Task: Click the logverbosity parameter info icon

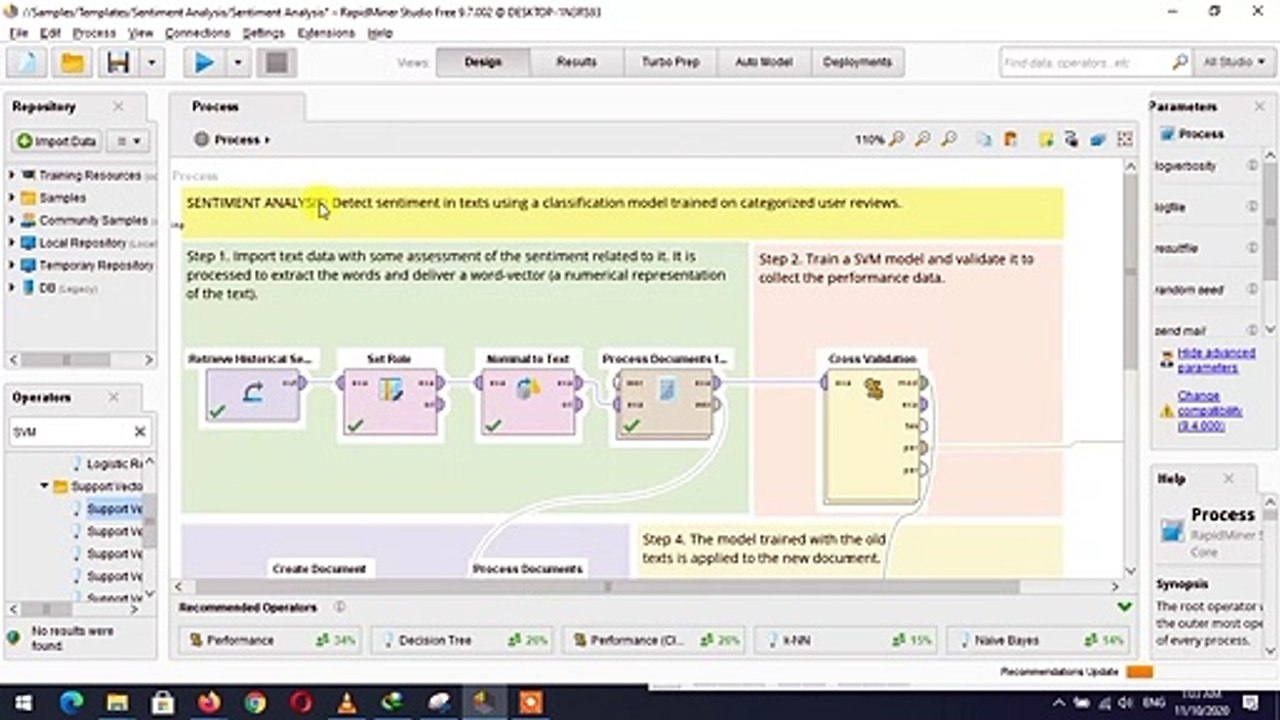Action: pos(1252,165)
